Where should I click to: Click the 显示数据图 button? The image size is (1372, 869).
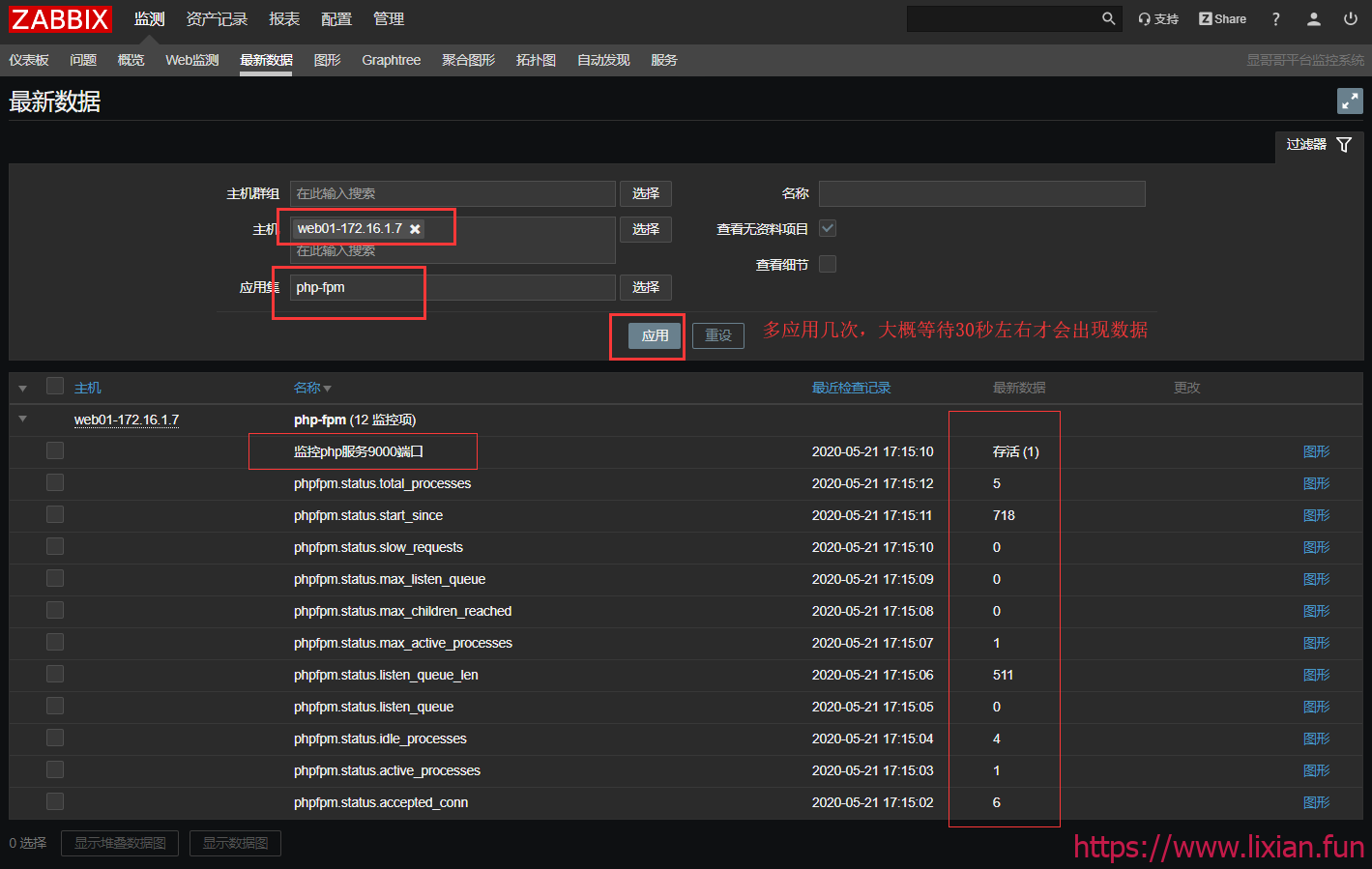pyautogui.click(x=235, y=843)
